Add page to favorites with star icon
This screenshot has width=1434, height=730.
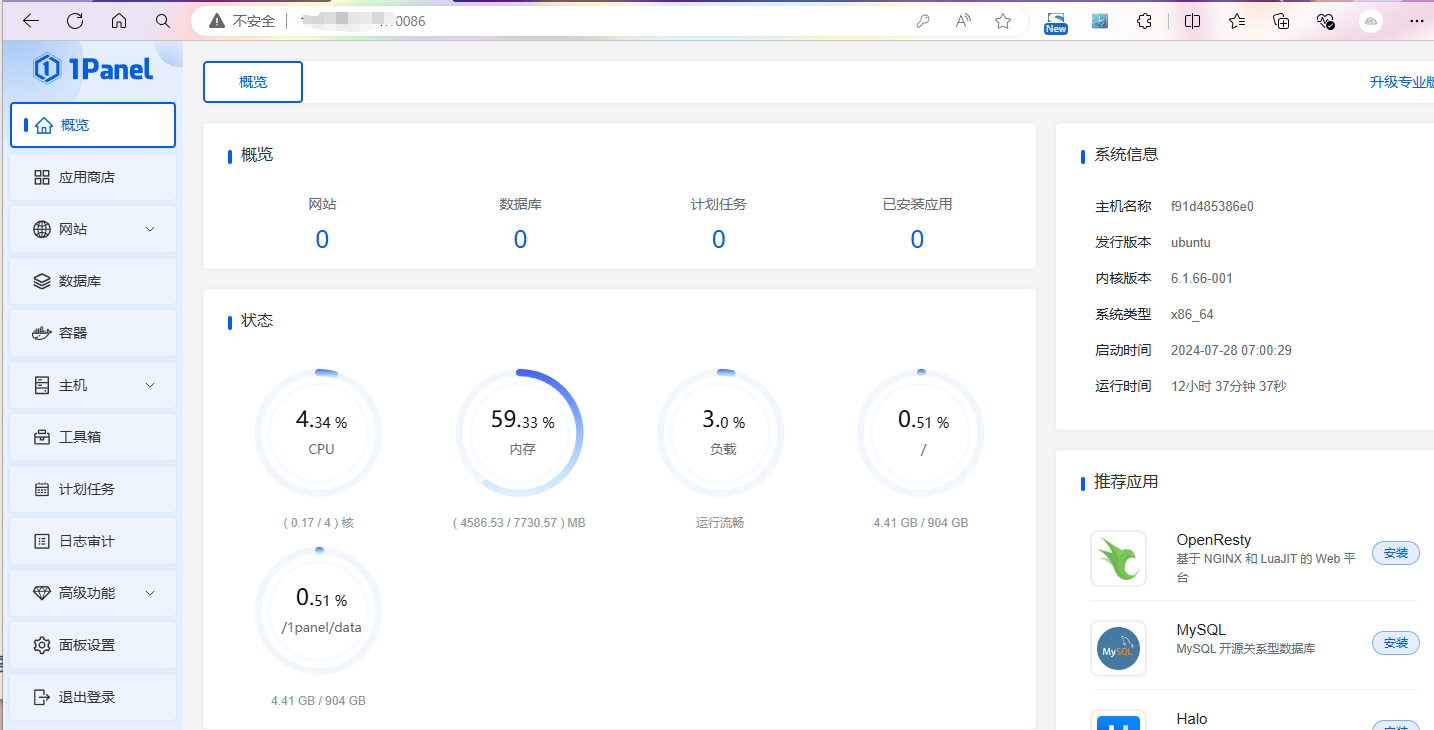pos(1003,20)
